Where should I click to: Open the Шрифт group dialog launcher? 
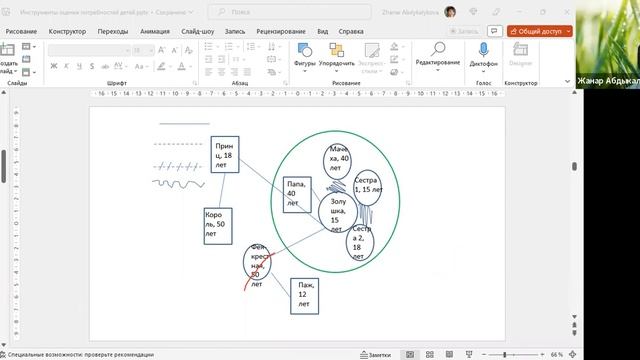pyautogui.click(x=195, y=83)
